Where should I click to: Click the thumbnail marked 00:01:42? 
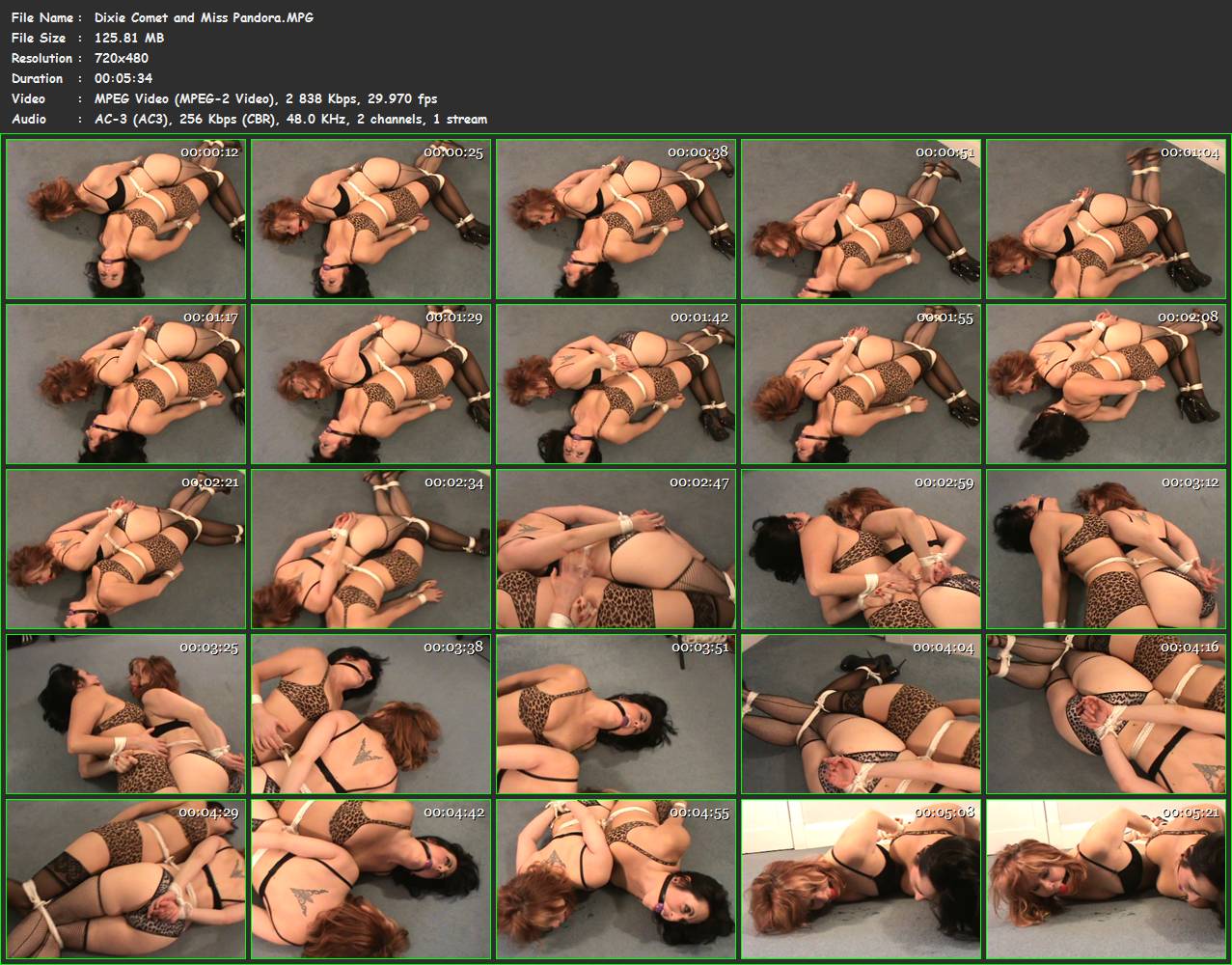point(616,384)
